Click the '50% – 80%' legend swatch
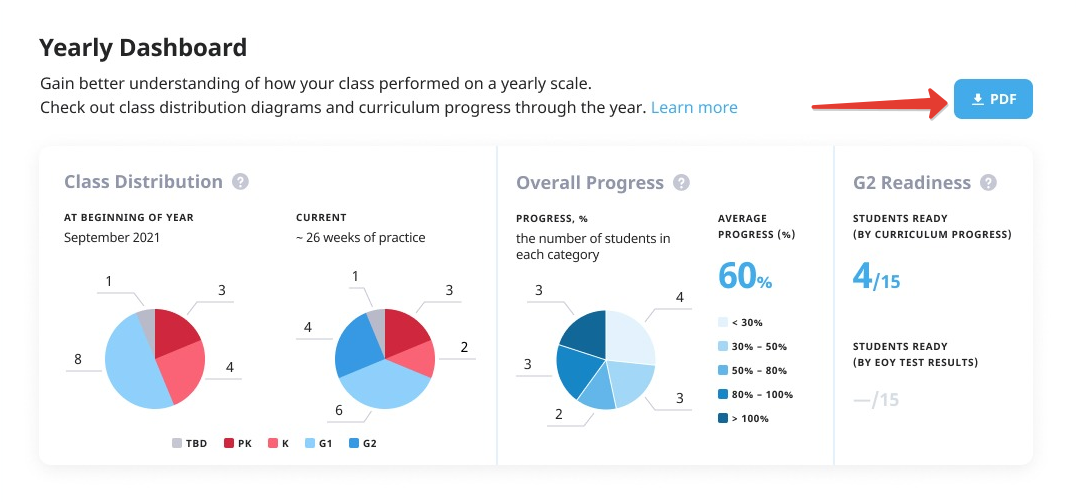1076x502 pixels. 724,370
